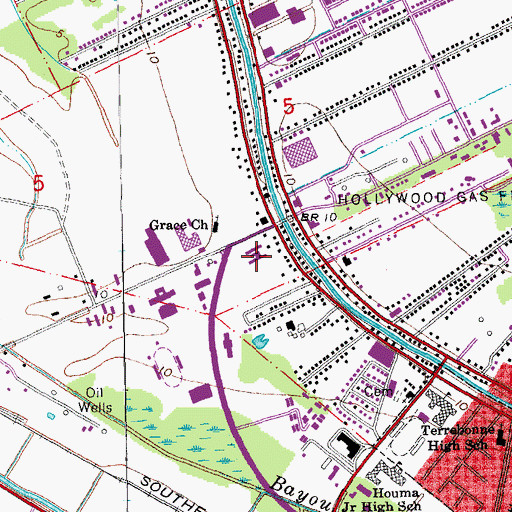Click the black school building near Houma Jr High

[348, 445]
